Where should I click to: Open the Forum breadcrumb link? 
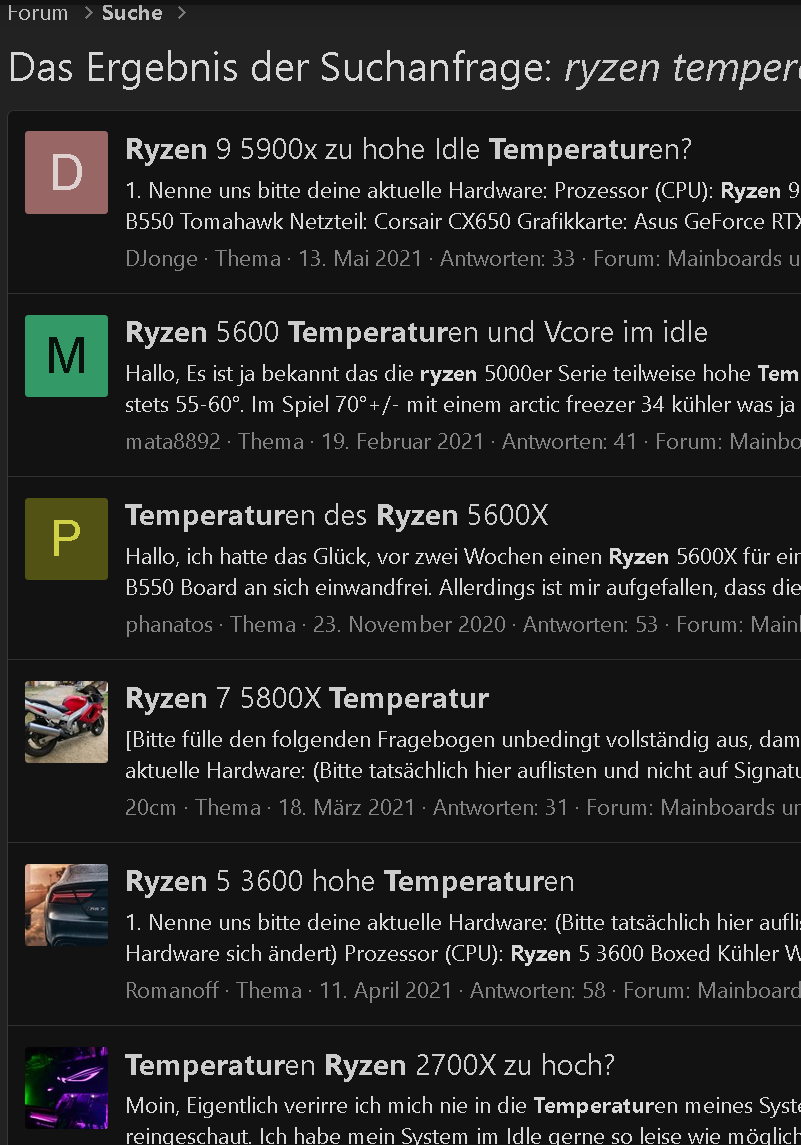click(37, 12)
